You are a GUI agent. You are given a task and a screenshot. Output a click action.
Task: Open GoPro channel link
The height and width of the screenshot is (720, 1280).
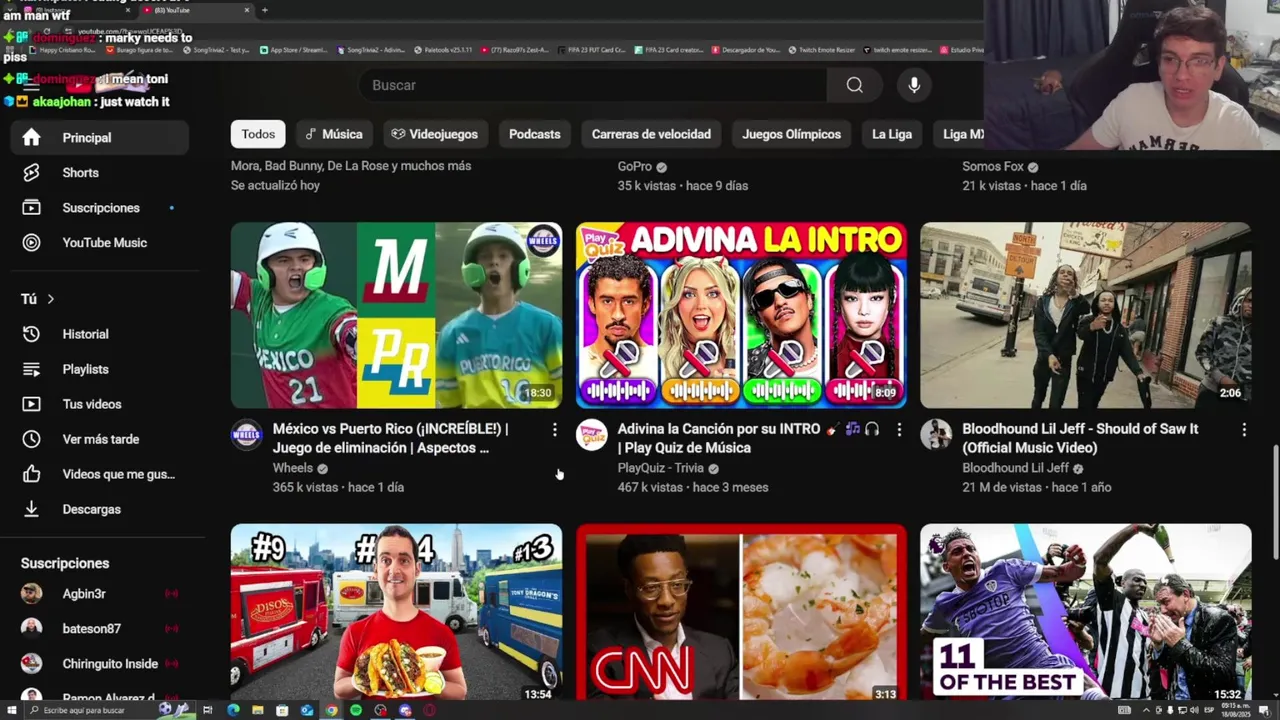tap(634, 167)
